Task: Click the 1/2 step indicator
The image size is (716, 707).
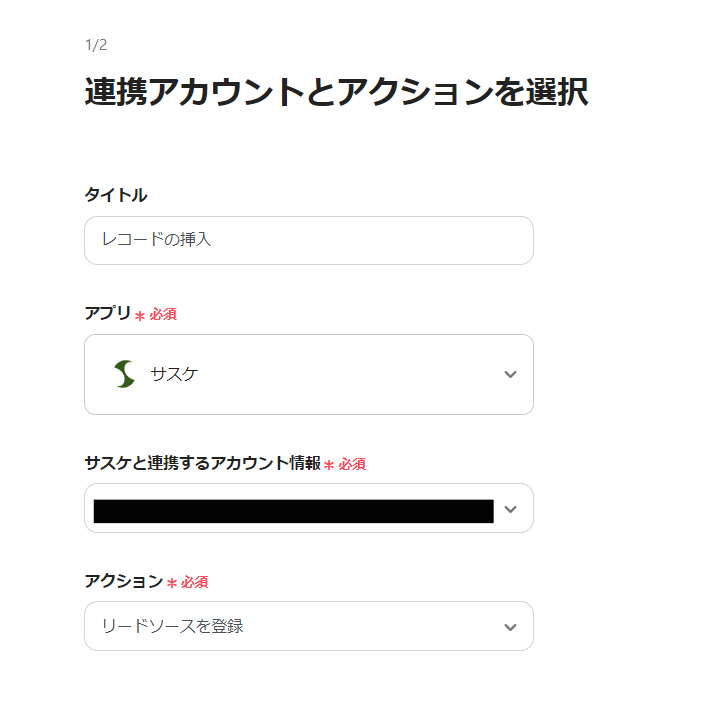Action: [x=96, y=45]
